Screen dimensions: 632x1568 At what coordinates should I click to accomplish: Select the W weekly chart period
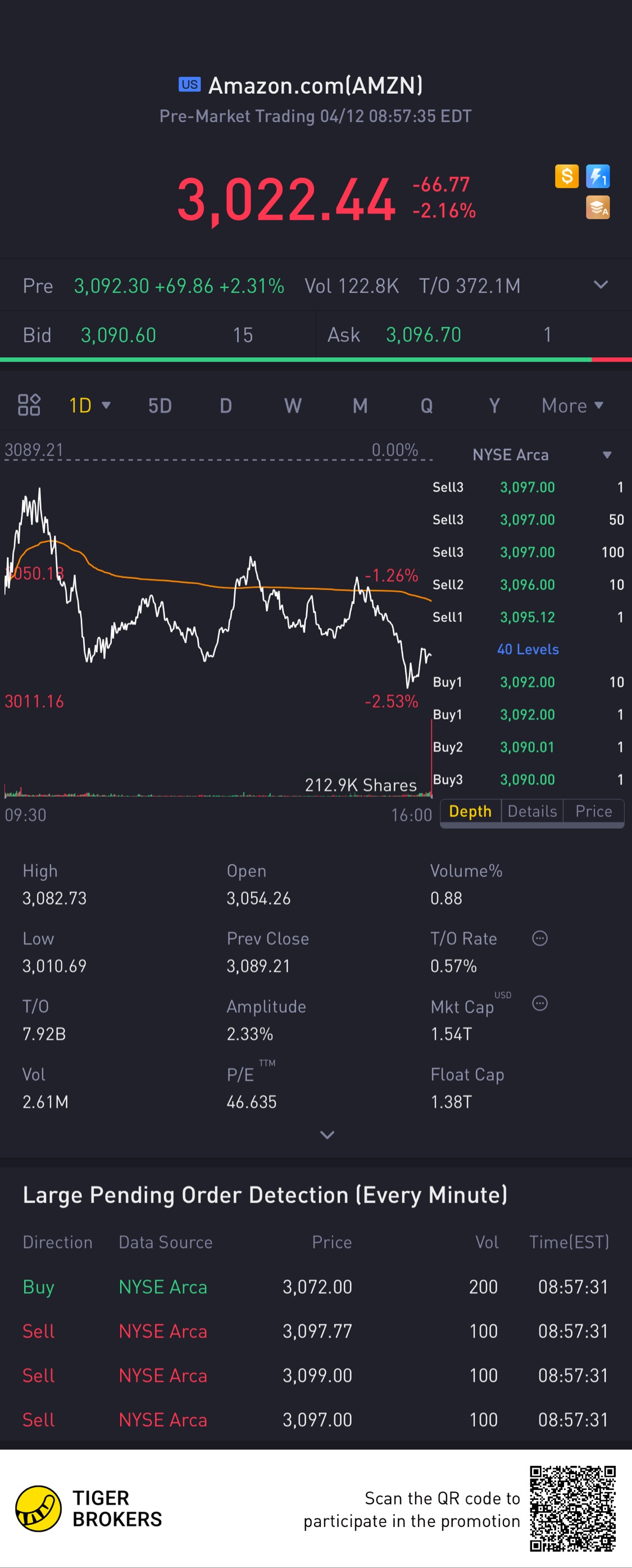[x=293, y=406]
